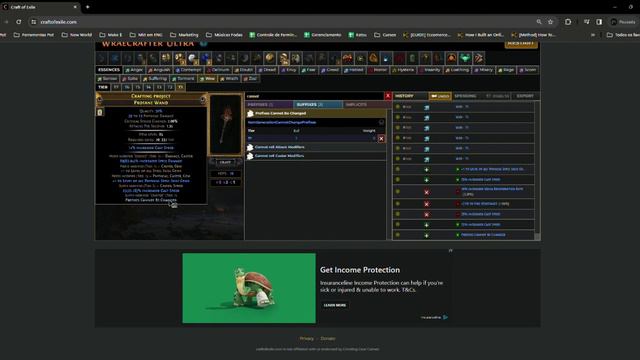Screen dimensions: 640x360
Task: Open the Suffixes tab
Action: pyautogui.click(x=318, y=104)
